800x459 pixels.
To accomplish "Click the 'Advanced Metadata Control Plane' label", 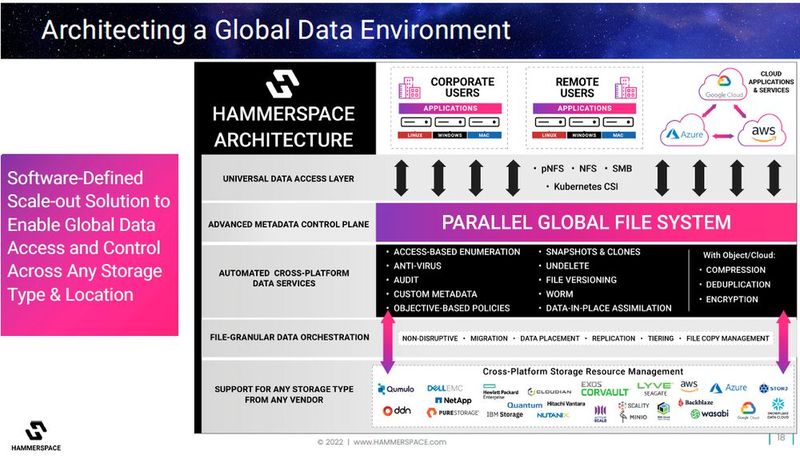I will coord(288,224).
